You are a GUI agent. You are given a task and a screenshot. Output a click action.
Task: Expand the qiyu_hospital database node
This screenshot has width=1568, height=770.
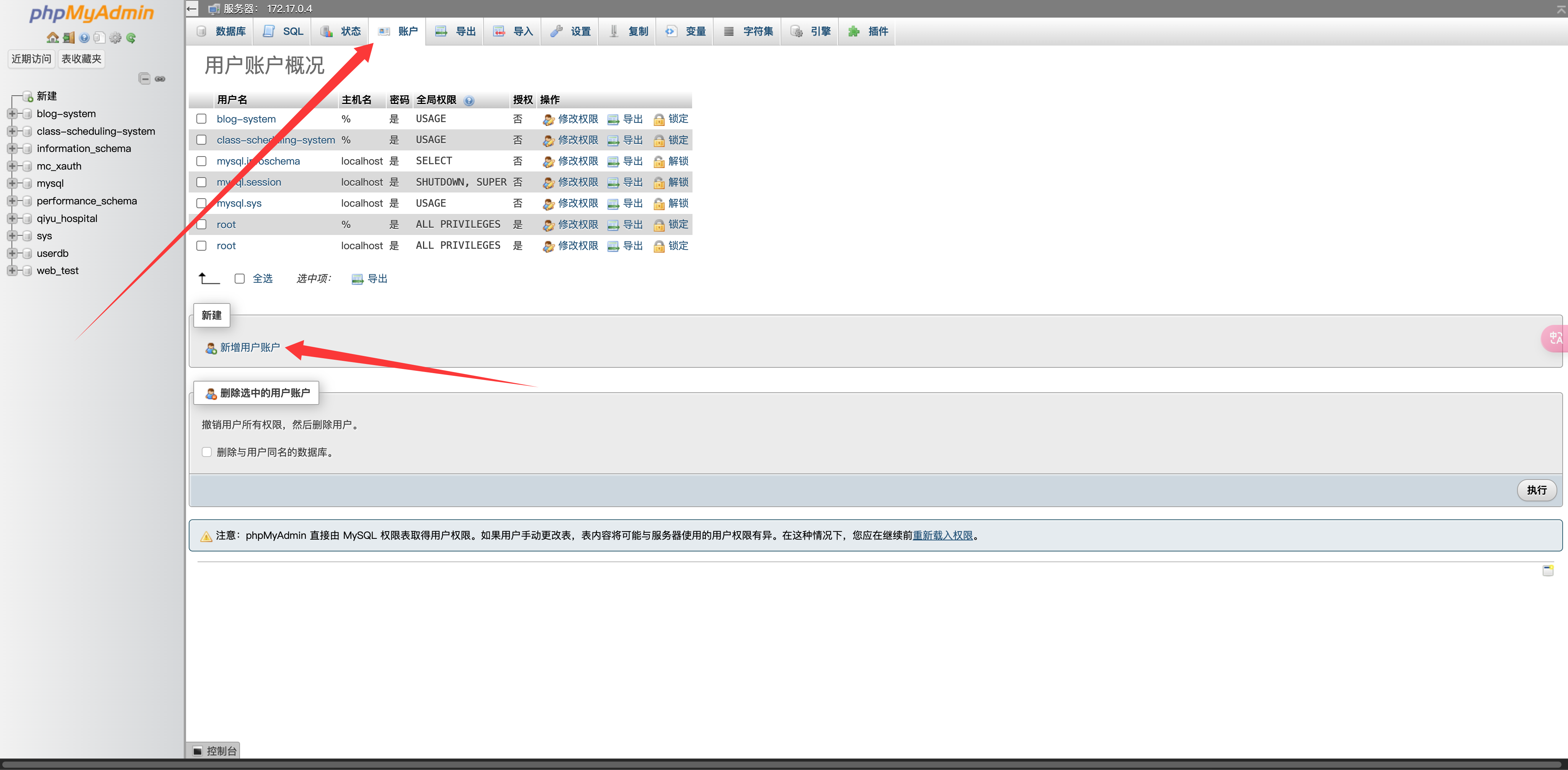11,219
